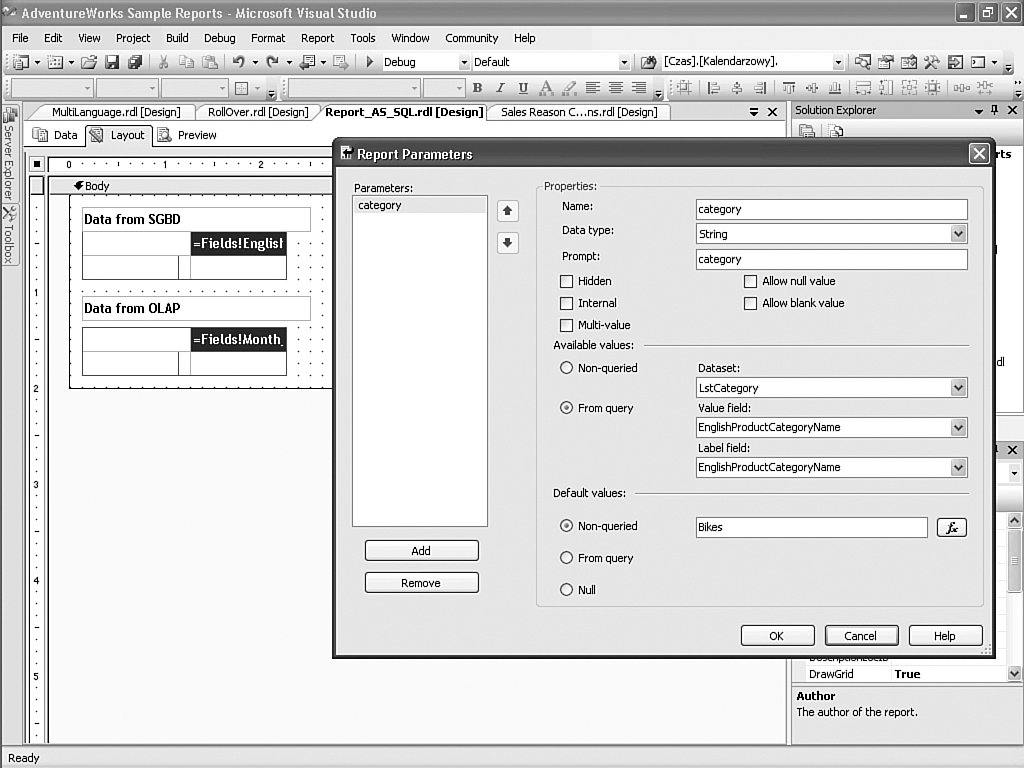Open the Undo history dropdown arrow
The width and height of the screenshot is (1024, 768).
click(255, 63)
